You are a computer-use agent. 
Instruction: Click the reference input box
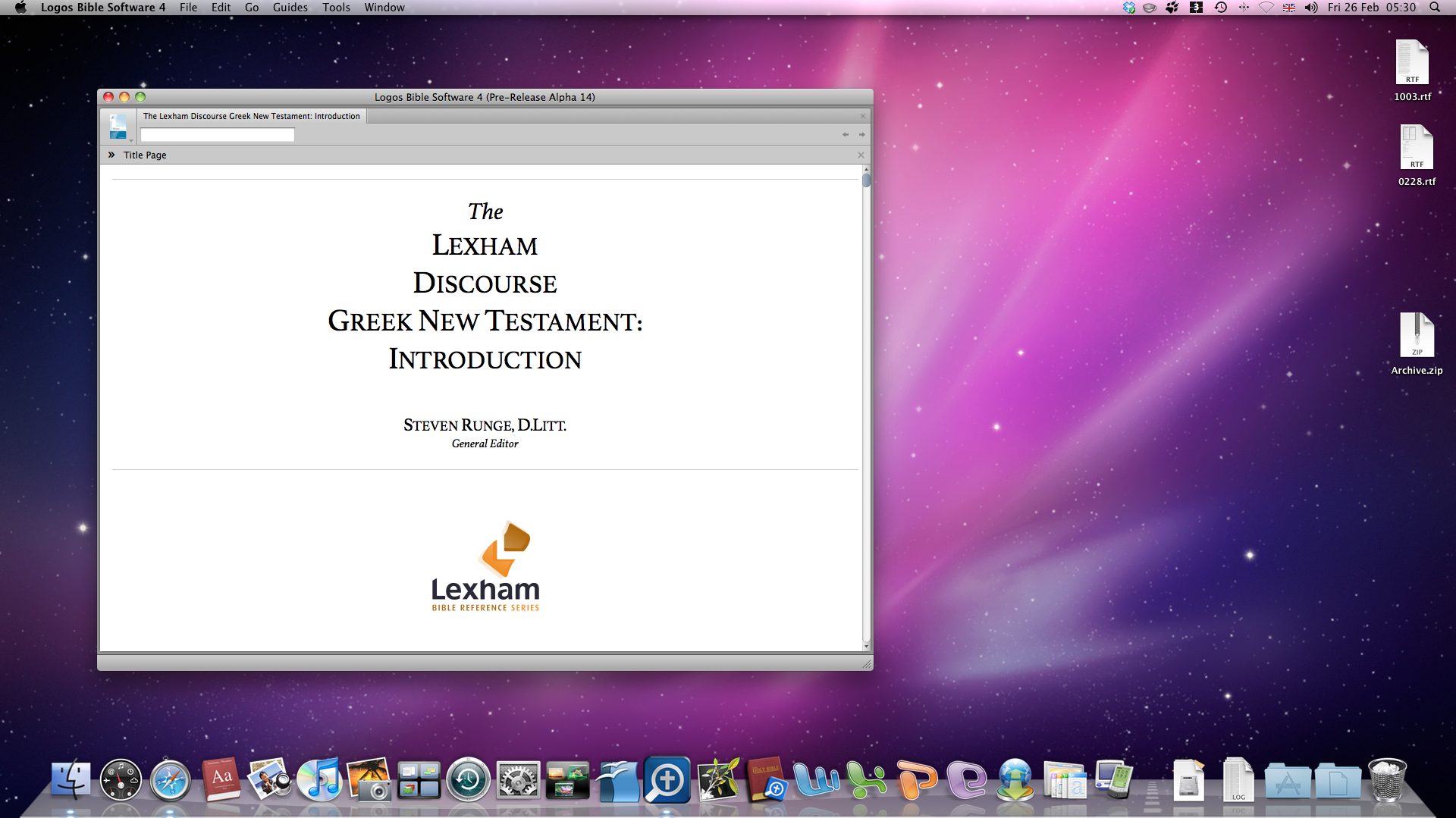click(217, 135)
